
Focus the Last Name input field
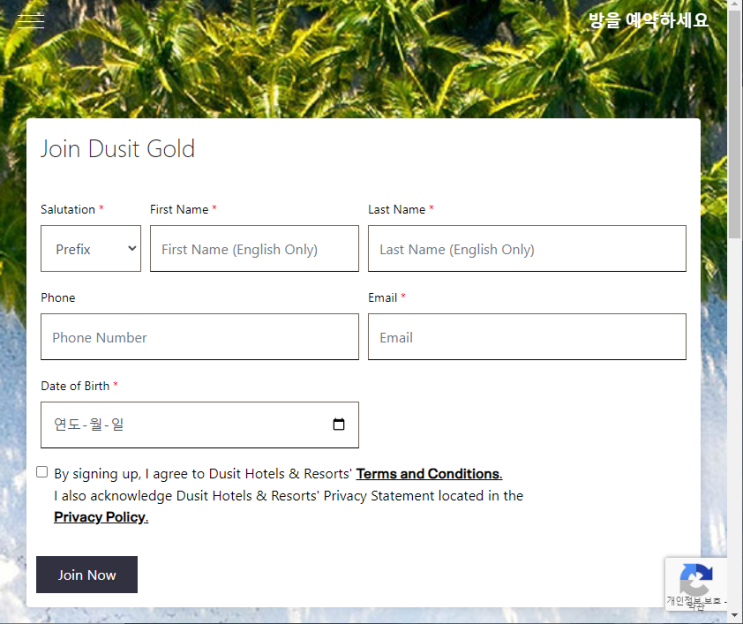click(527, 248)
